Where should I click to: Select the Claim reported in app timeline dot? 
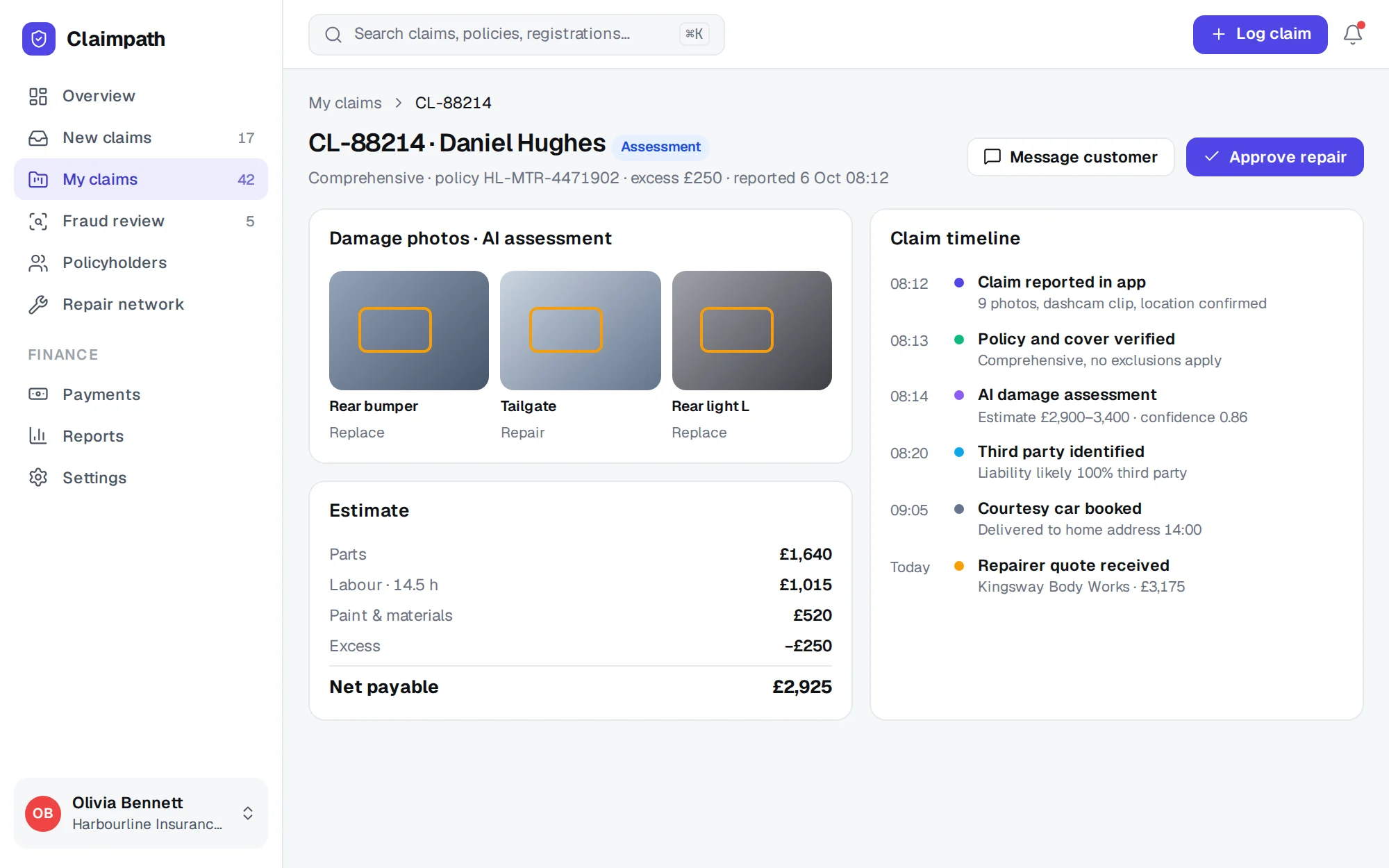(959, 283)
